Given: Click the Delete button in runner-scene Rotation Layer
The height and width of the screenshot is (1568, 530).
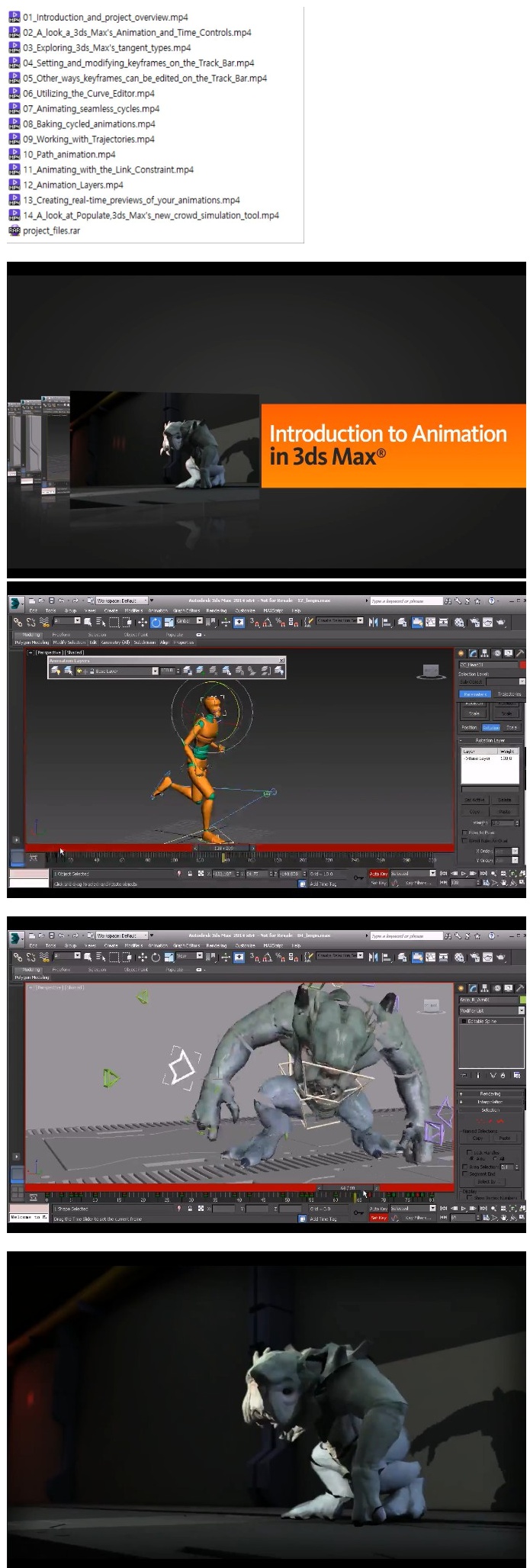Looking at the screenshot, I should (x=506, y=800).
